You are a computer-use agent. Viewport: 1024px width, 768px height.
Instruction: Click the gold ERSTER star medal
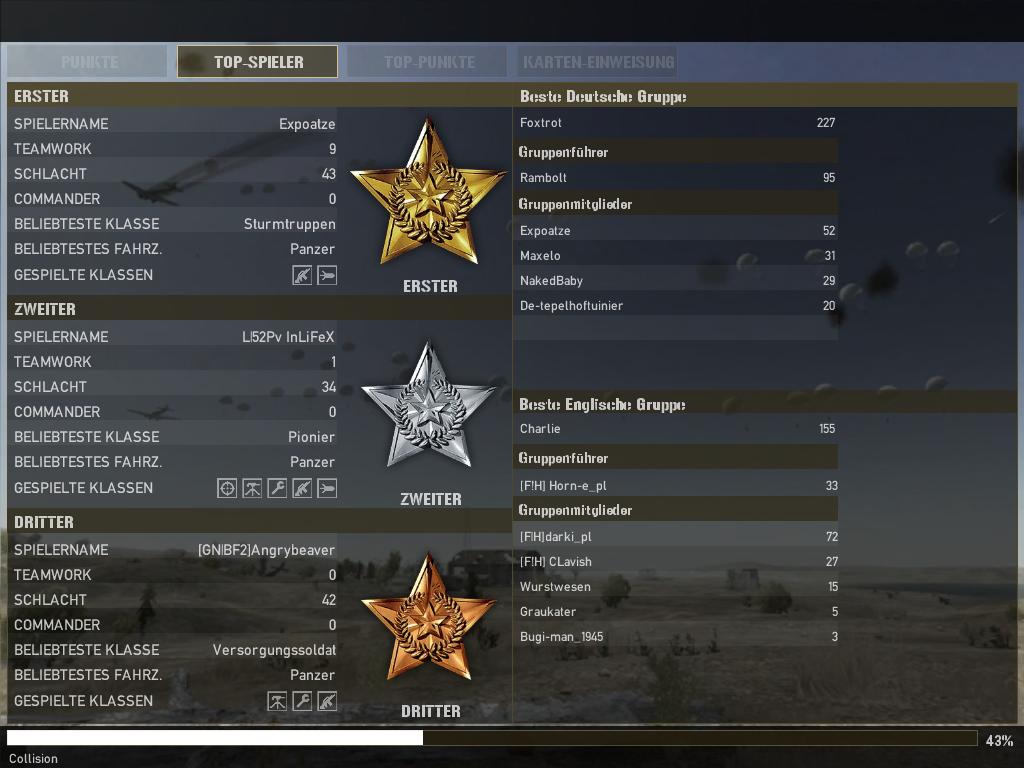pos(428,193)
